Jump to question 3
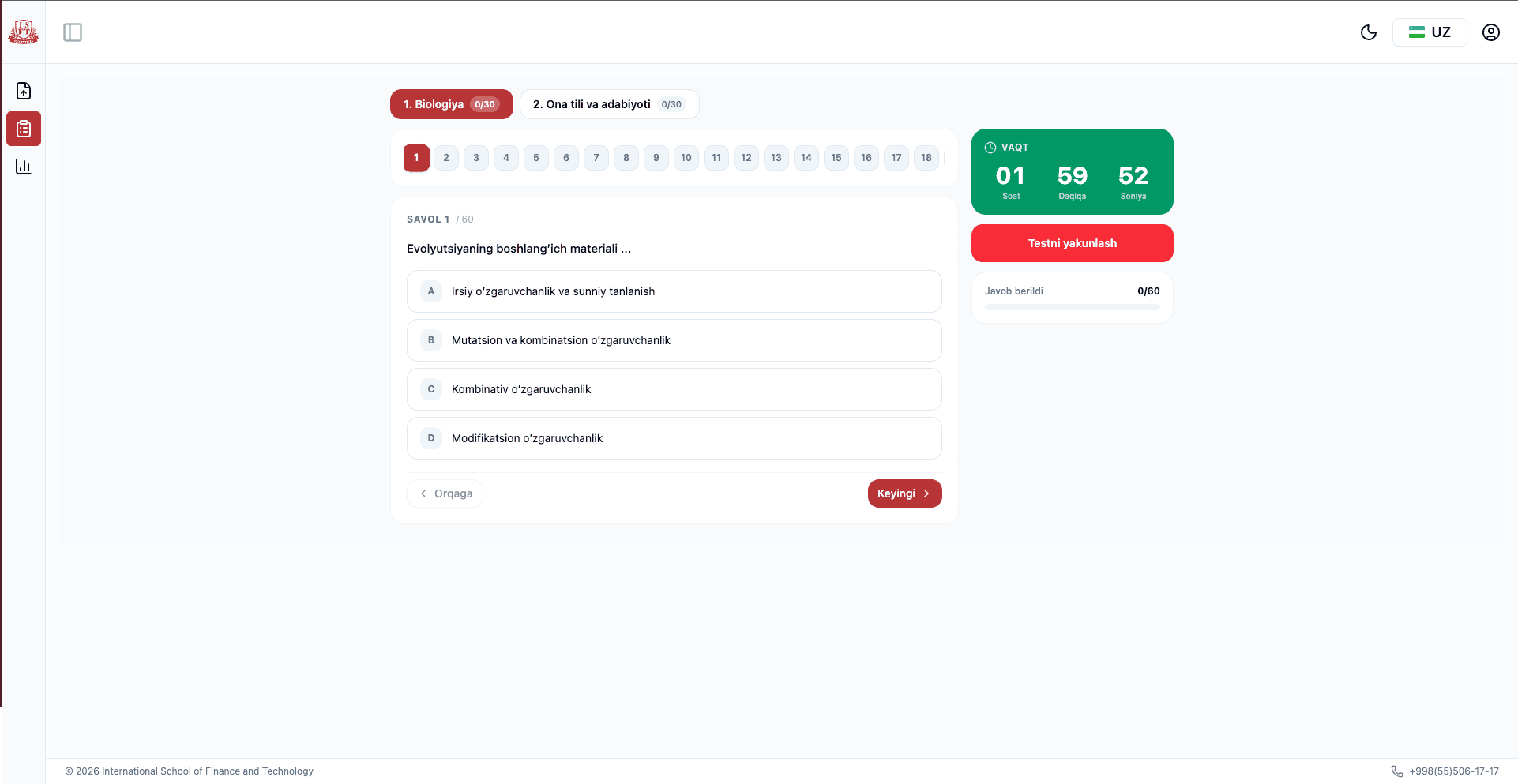The image size is (1518, 784). point(476,158)
